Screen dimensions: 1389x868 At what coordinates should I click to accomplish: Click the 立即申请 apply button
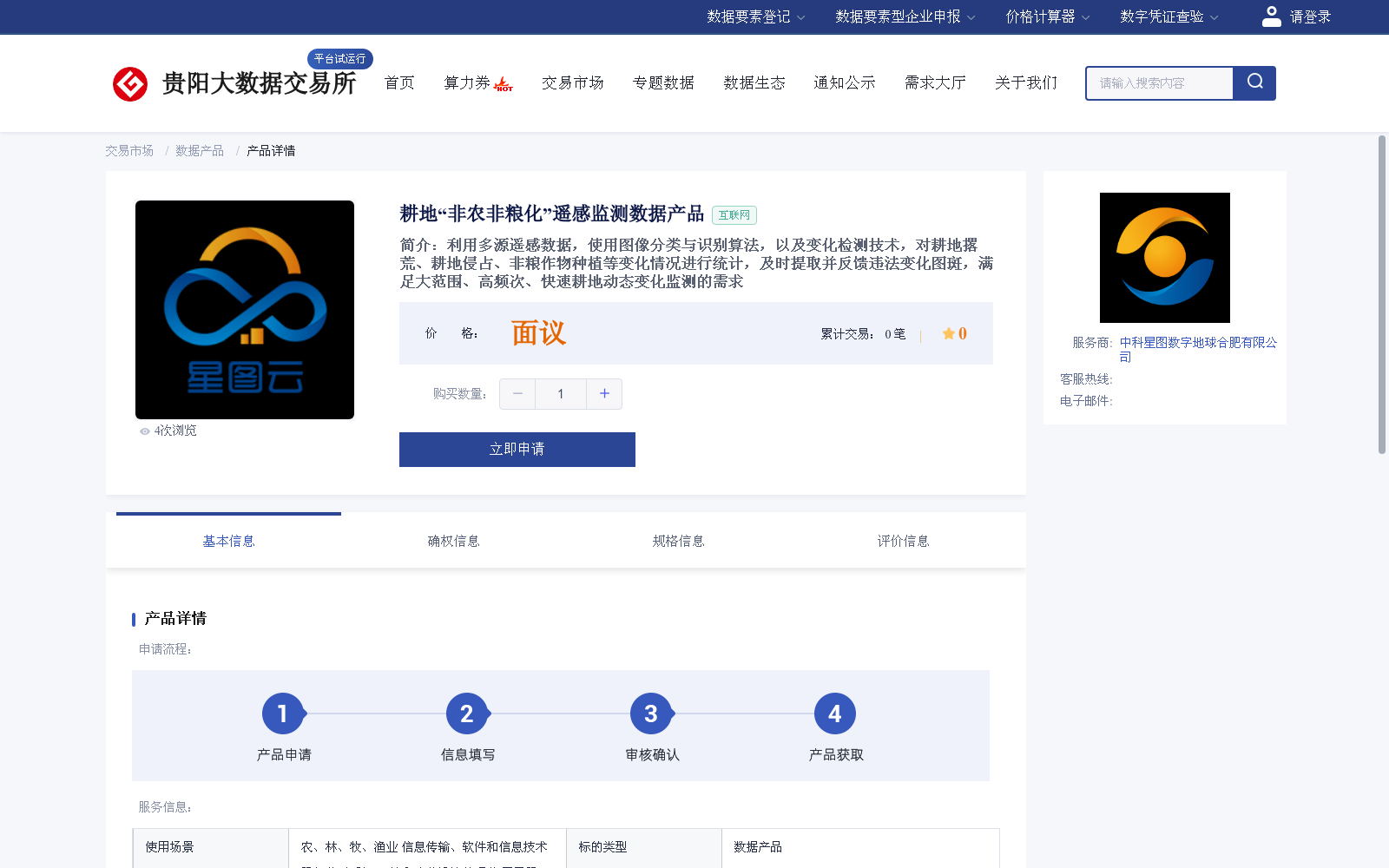(517, 450)
